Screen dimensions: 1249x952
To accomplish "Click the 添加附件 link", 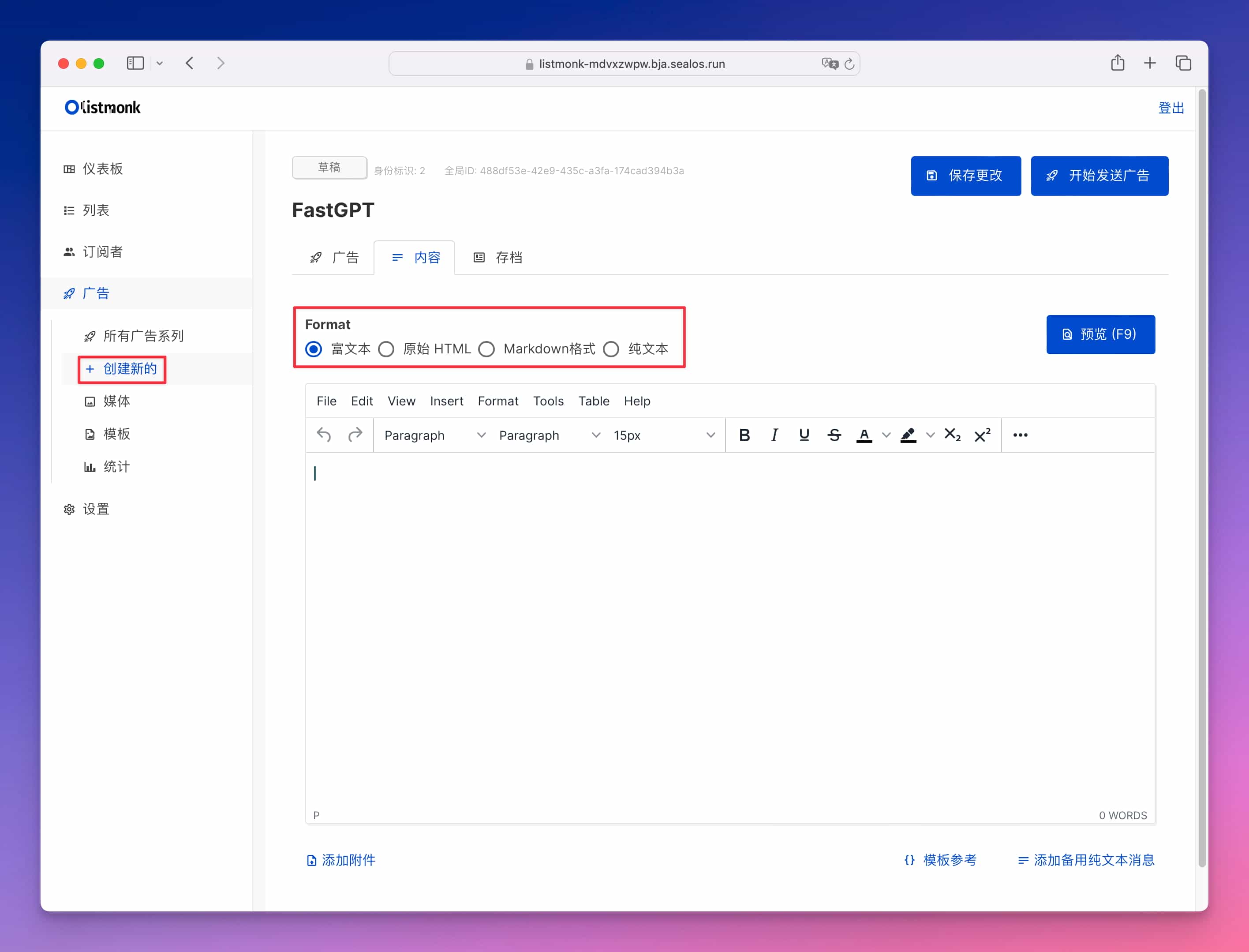I will [340, 860].
